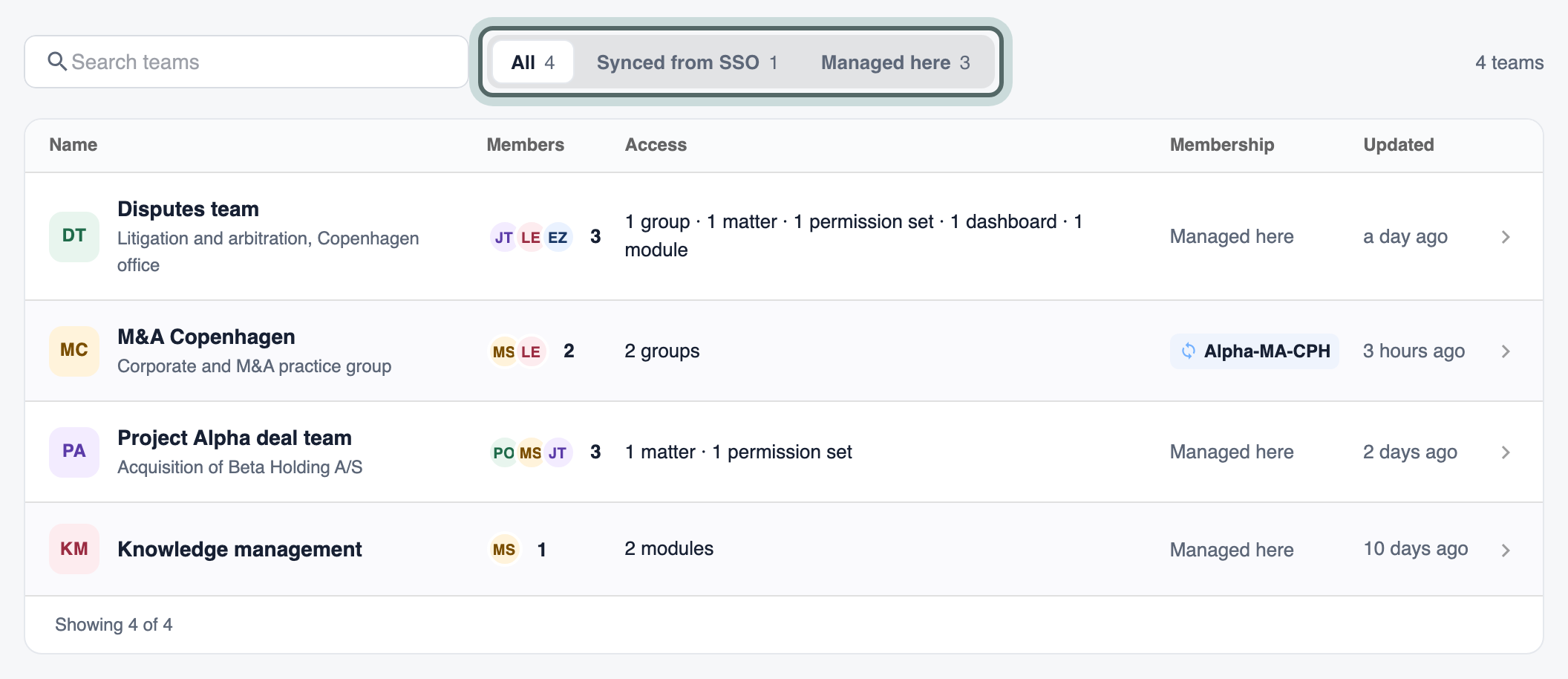Open Project Alpha deal team chevron
Image resolution: width=1568 pixels, height=679 pixels.
1506,452
